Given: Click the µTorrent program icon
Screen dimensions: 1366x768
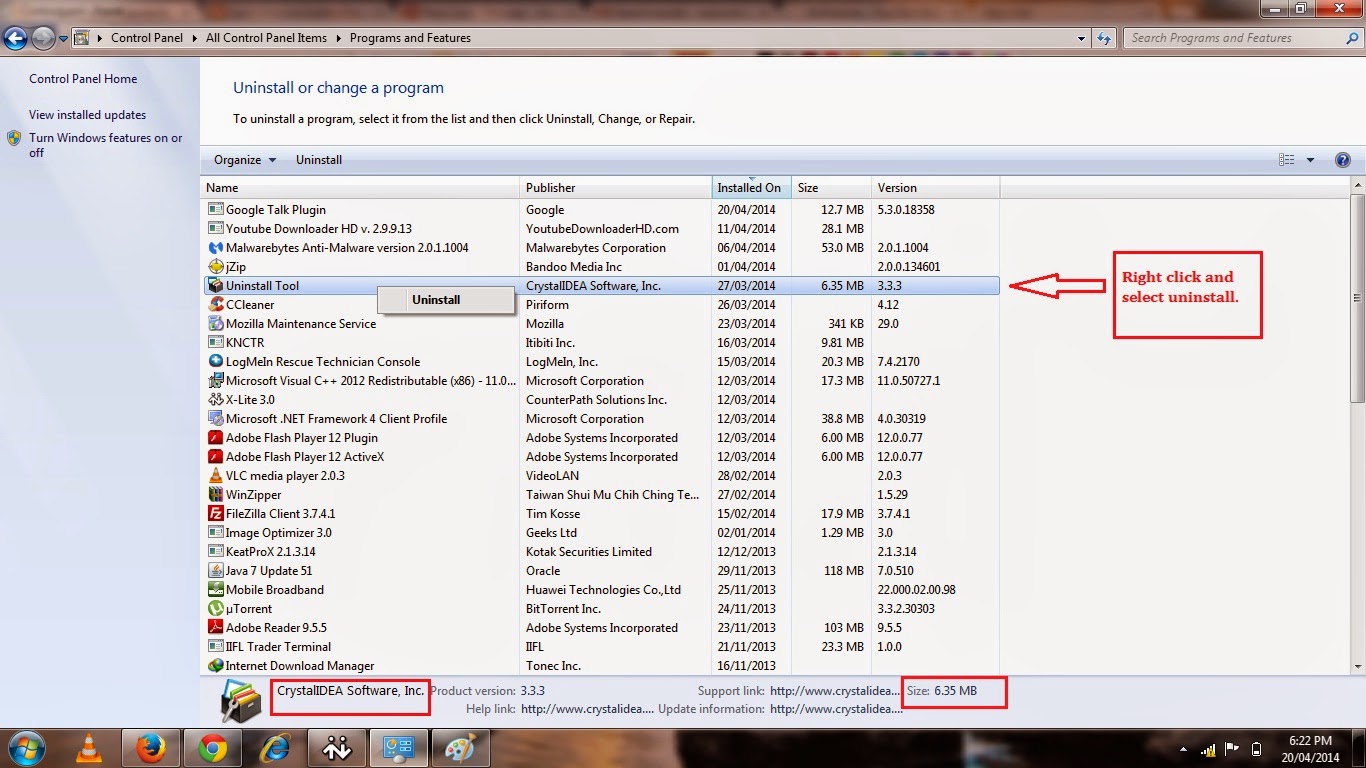Looking at the screenshot, I should tap(215, 609).
